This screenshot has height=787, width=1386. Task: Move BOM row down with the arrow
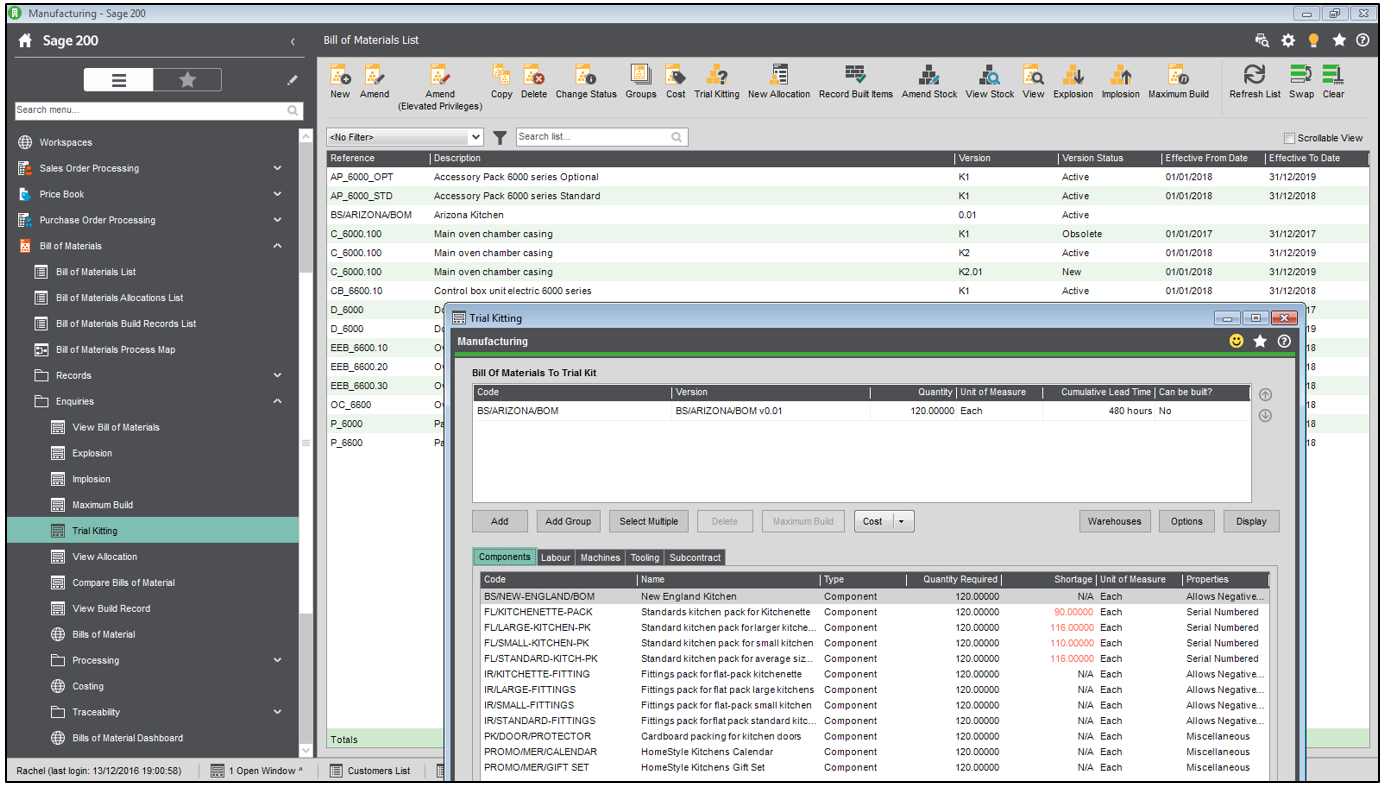point(1265,415)
